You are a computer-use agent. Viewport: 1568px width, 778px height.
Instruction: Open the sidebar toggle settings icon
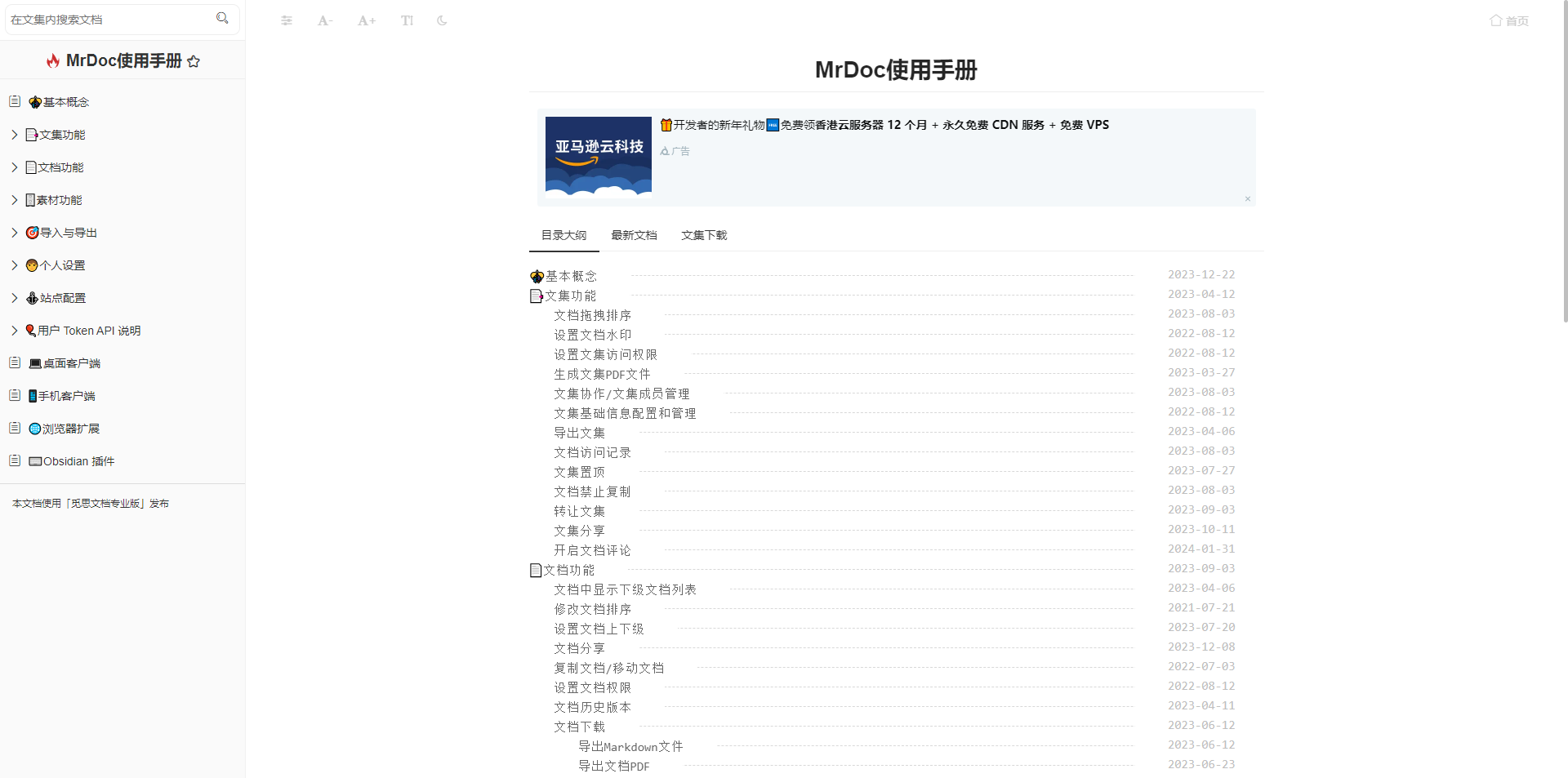[287, 20]
